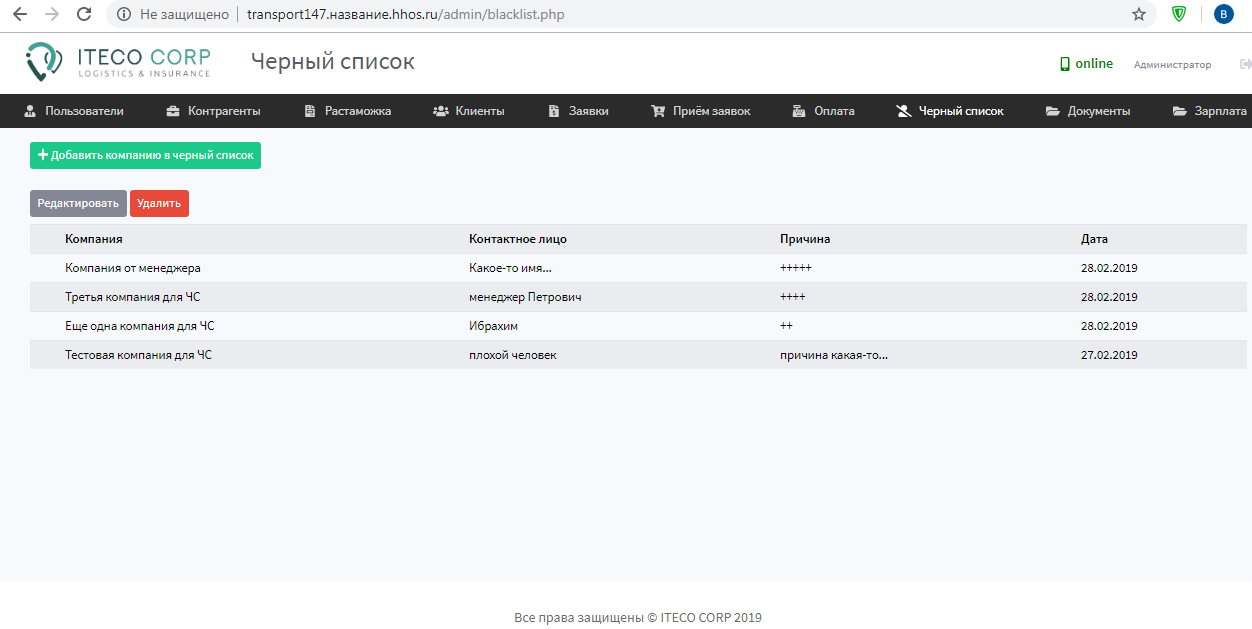This screenshot has height=629, width=1252.
Task: Click the Пользователи person icon
Action: (x=30, y=111)
